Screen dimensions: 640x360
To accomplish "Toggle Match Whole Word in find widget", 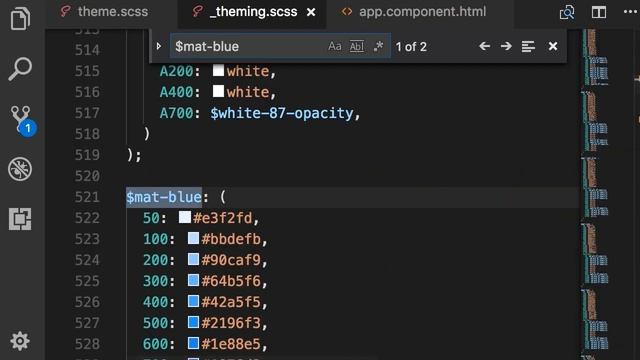I will pyautogui.click(x=357, y=46).
